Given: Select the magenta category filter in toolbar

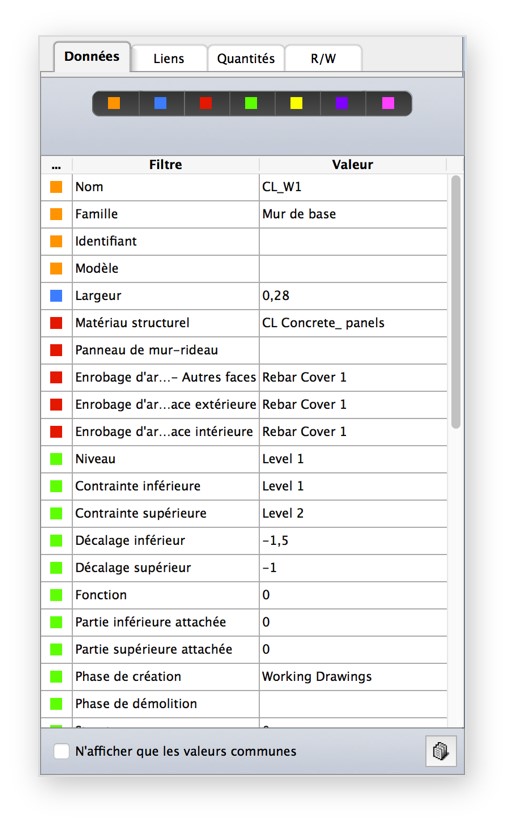Looking at the screenshot, I should [388, 103].
